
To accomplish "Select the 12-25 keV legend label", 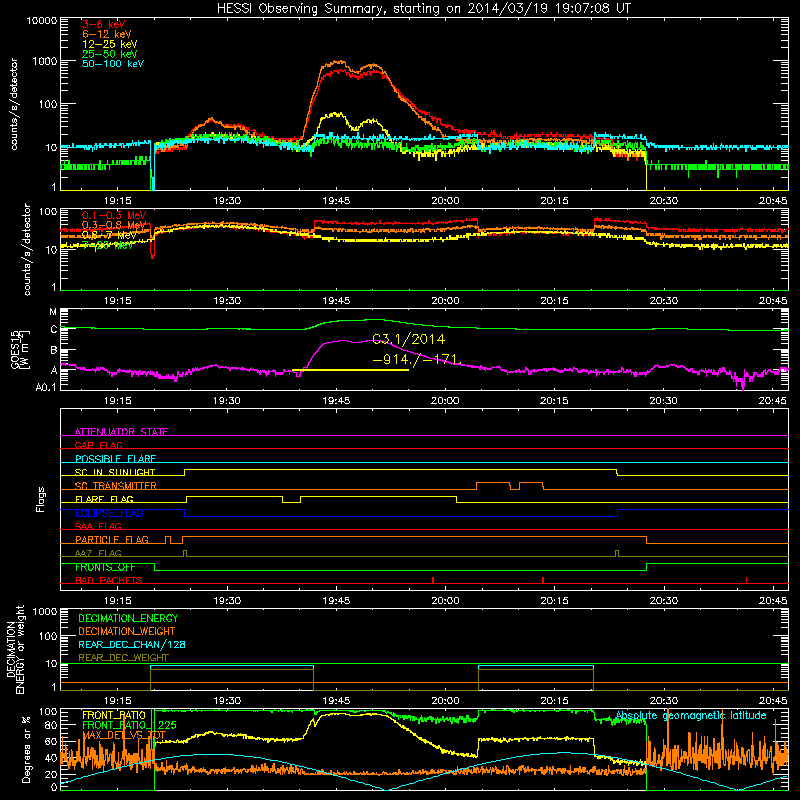I will click(x=110, y=44).
